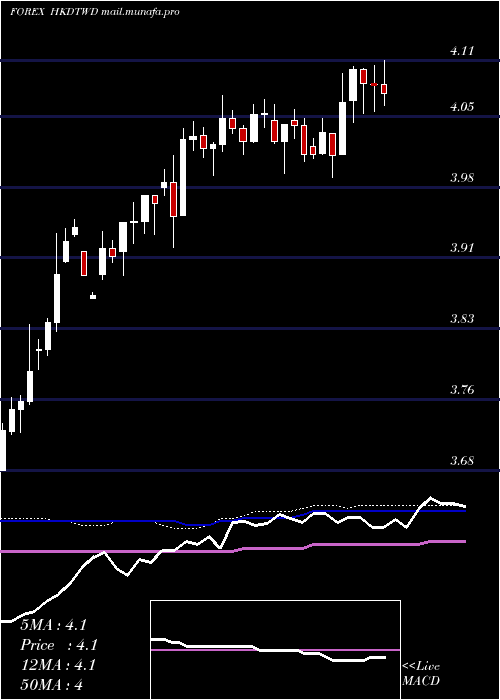Screen dimensions: 500x700
Task: Click the 3.83 price axis label
Action: coord(461,319)
